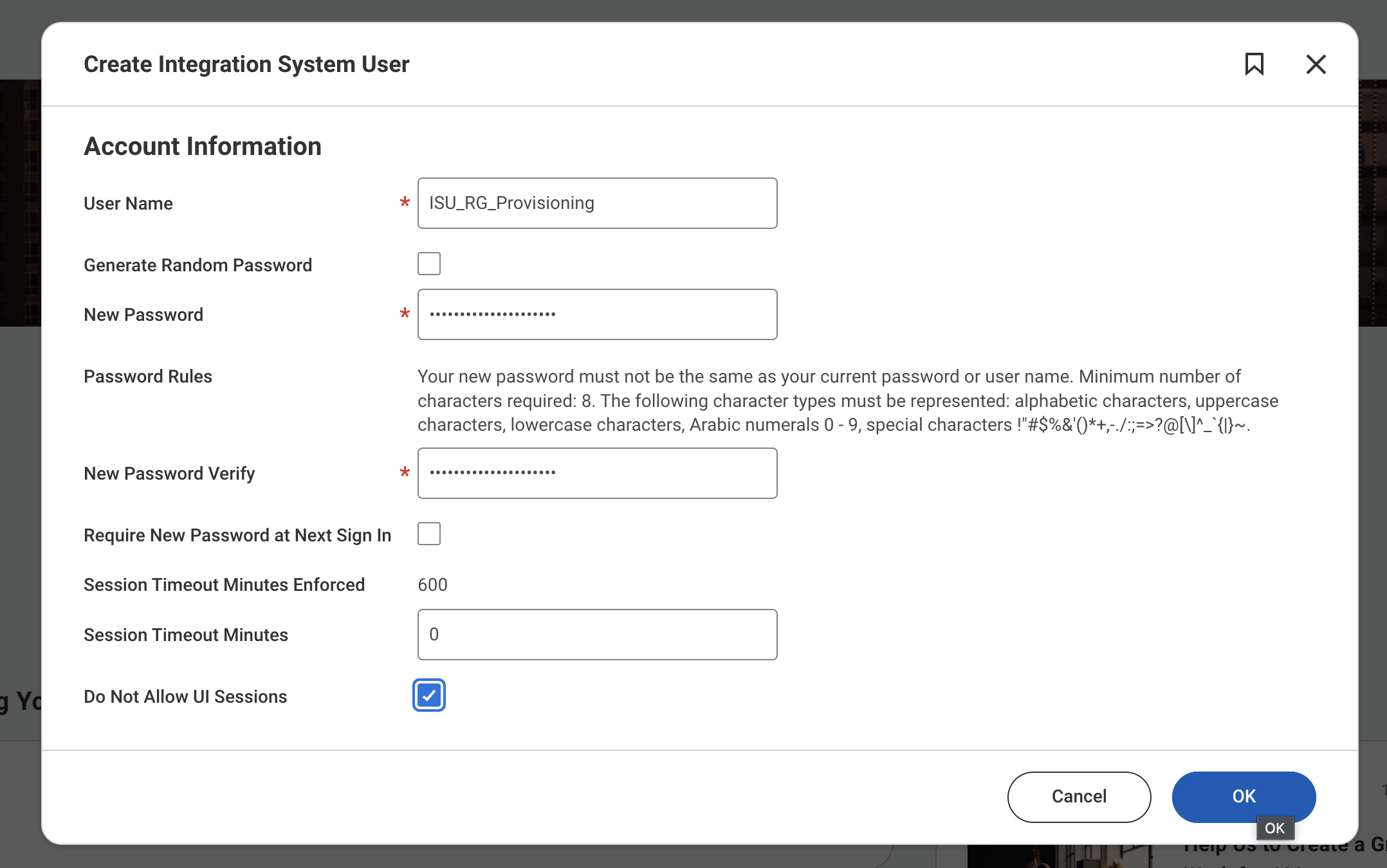Focus the New Password field
Viewport: 1387px width, 868px height.
point(597,314)
